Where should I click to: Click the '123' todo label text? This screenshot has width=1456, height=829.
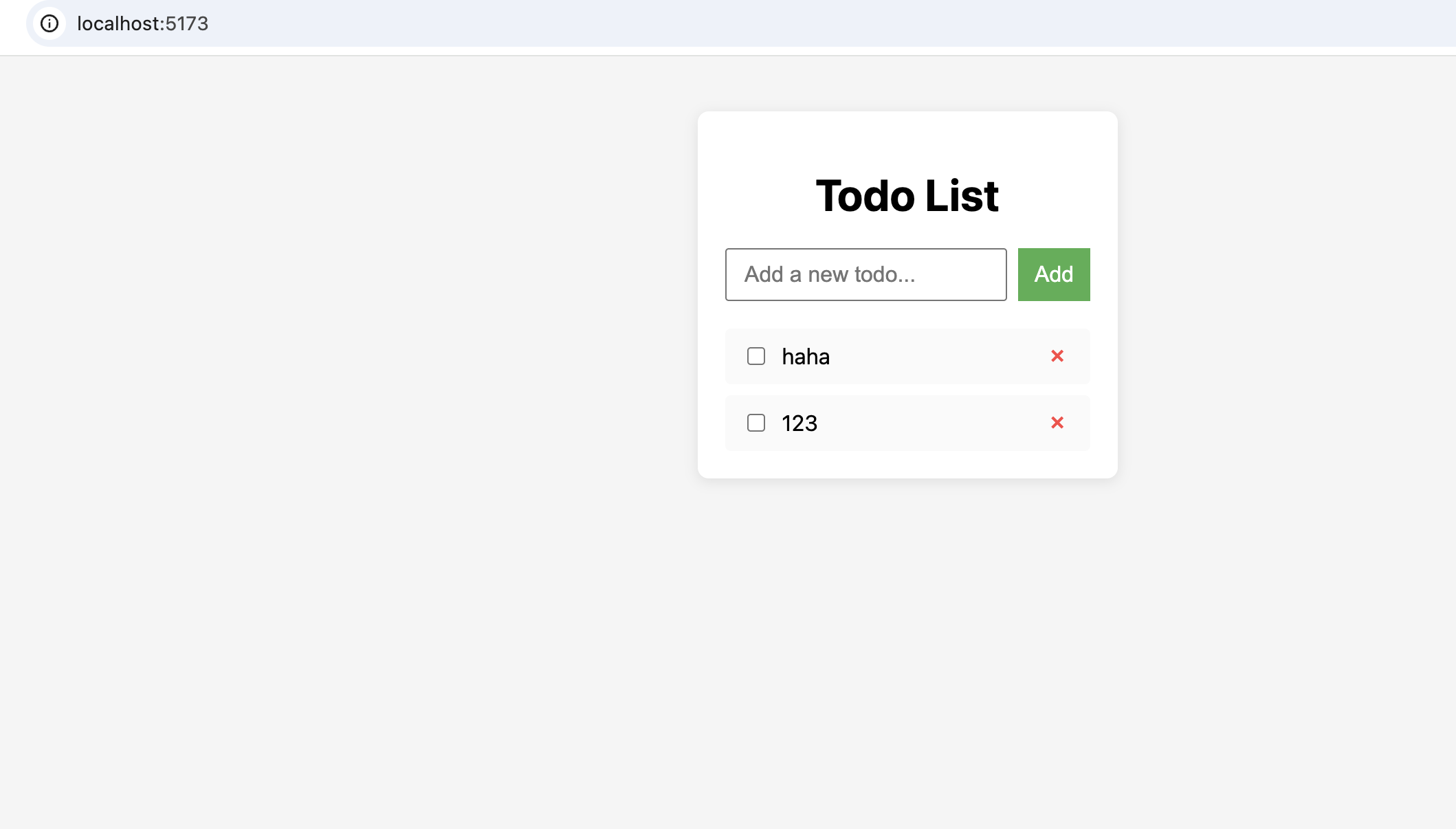pos(799,423)
